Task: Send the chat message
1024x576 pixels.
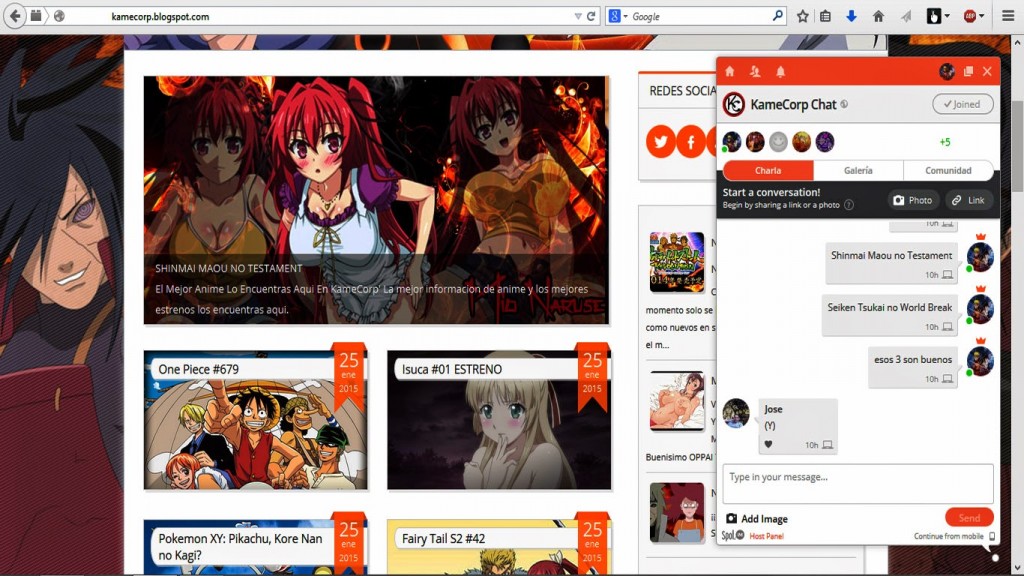Action: click(x=969, y=517)
